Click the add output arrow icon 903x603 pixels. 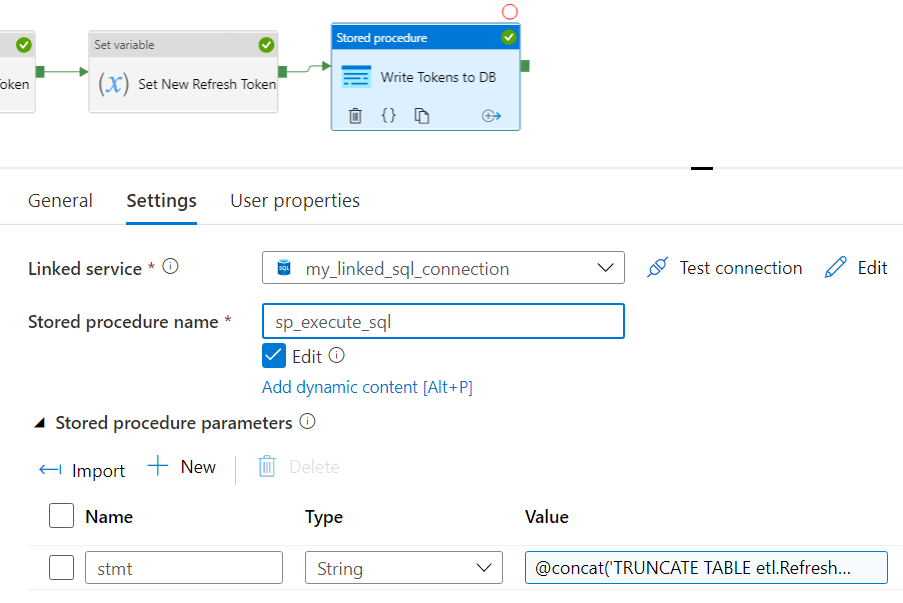(x=491, y=115)
